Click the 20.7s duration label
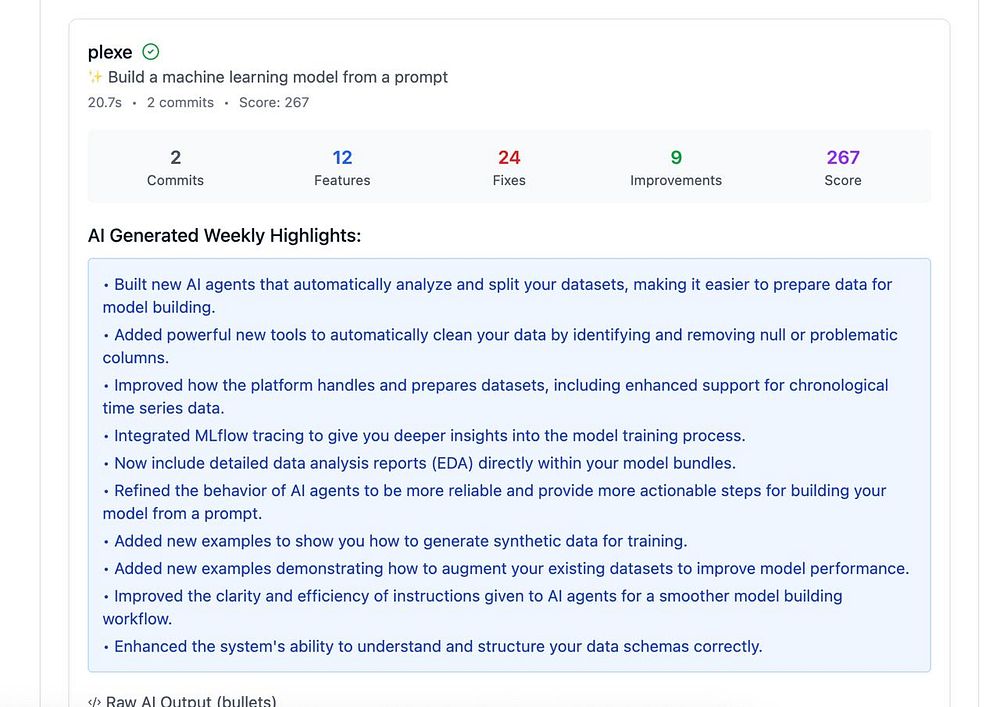 tap(105, 102)
